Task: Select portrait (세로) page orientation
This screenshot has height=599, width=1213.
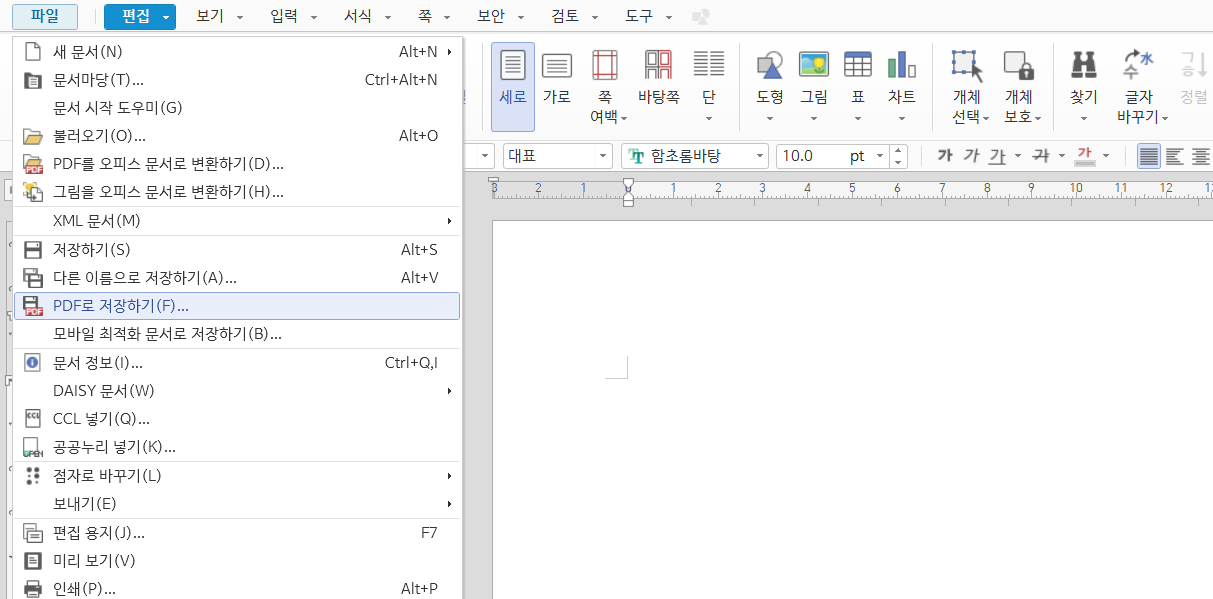Action: click(x=512, y=86)
